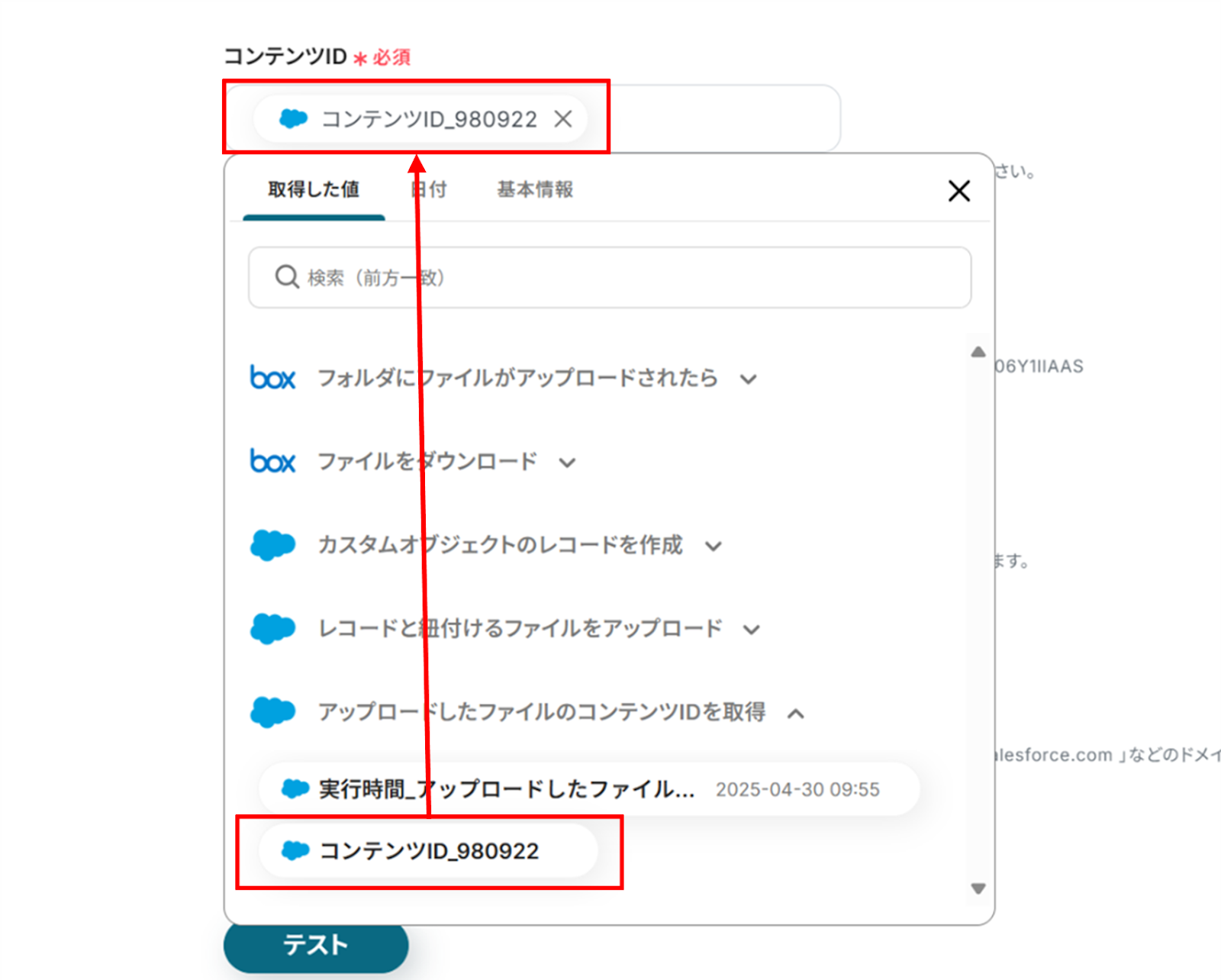Click Salesforce cloud icon in コンテンツID field chip
Viewport: 1221px width, 980px height.
[293, 119]
